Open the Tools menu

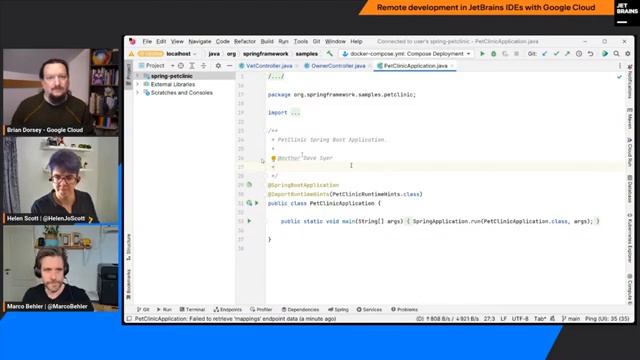301,42
